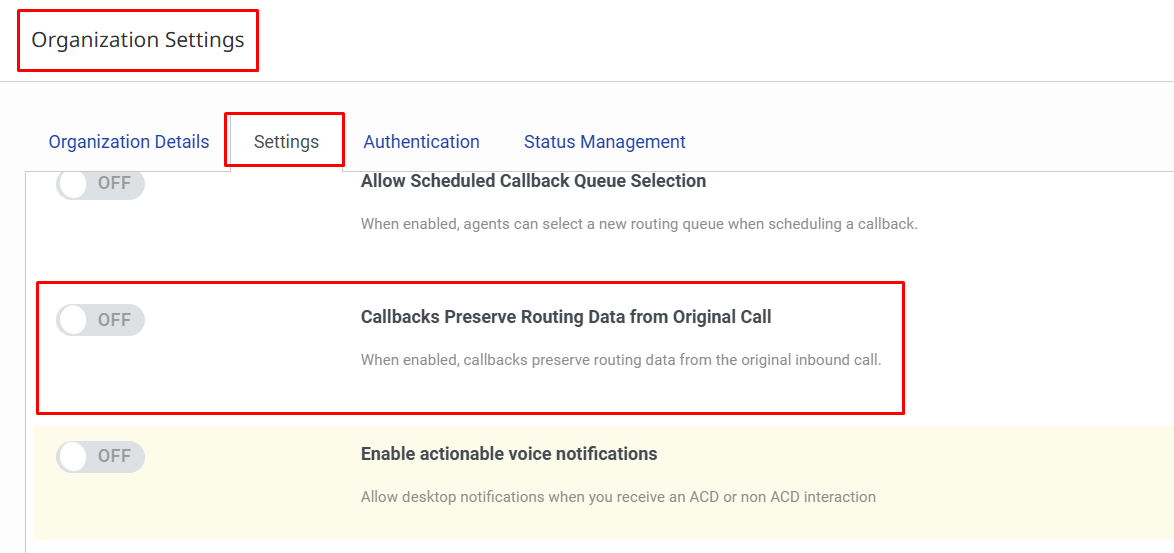Click OFF text on the Scheduled Callback toggle
Screen dimensions: 1174x553
pos(114,184)
